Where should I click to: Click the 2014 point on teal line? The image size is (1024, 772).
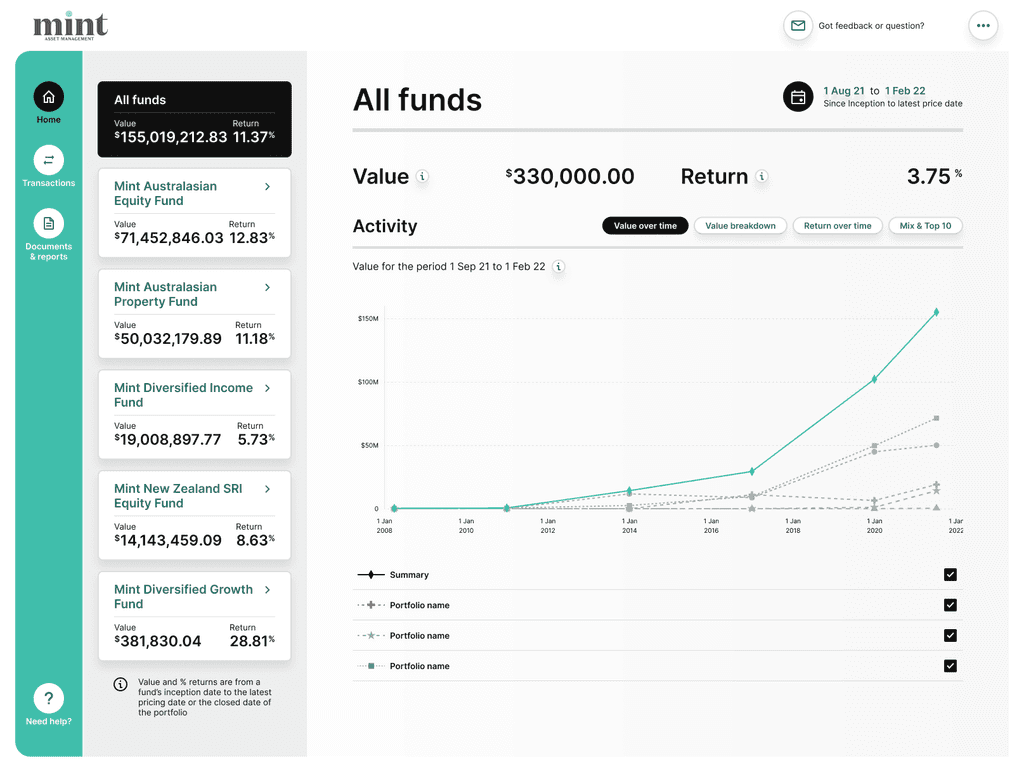(629, 491)
